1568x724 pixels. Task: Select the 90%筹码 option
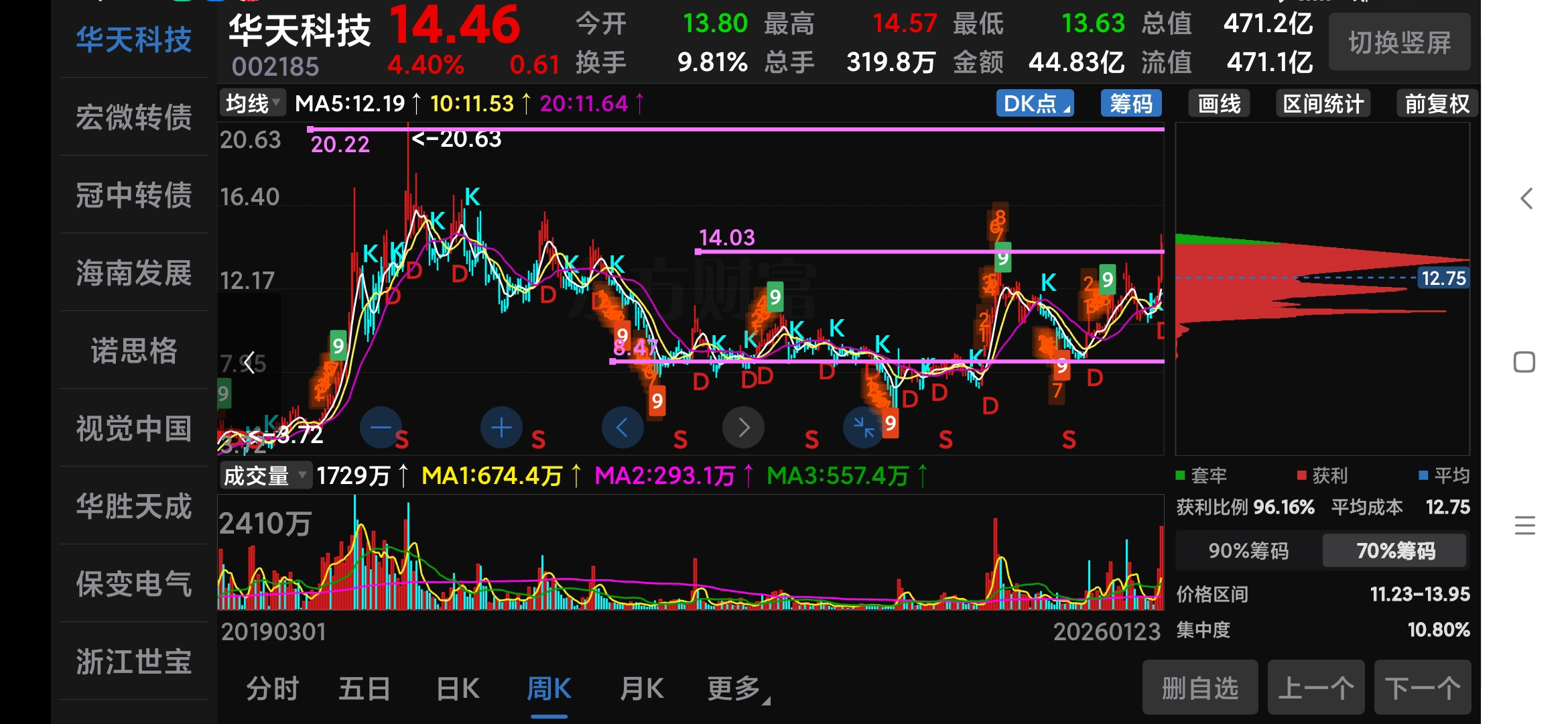point(1248,550)
